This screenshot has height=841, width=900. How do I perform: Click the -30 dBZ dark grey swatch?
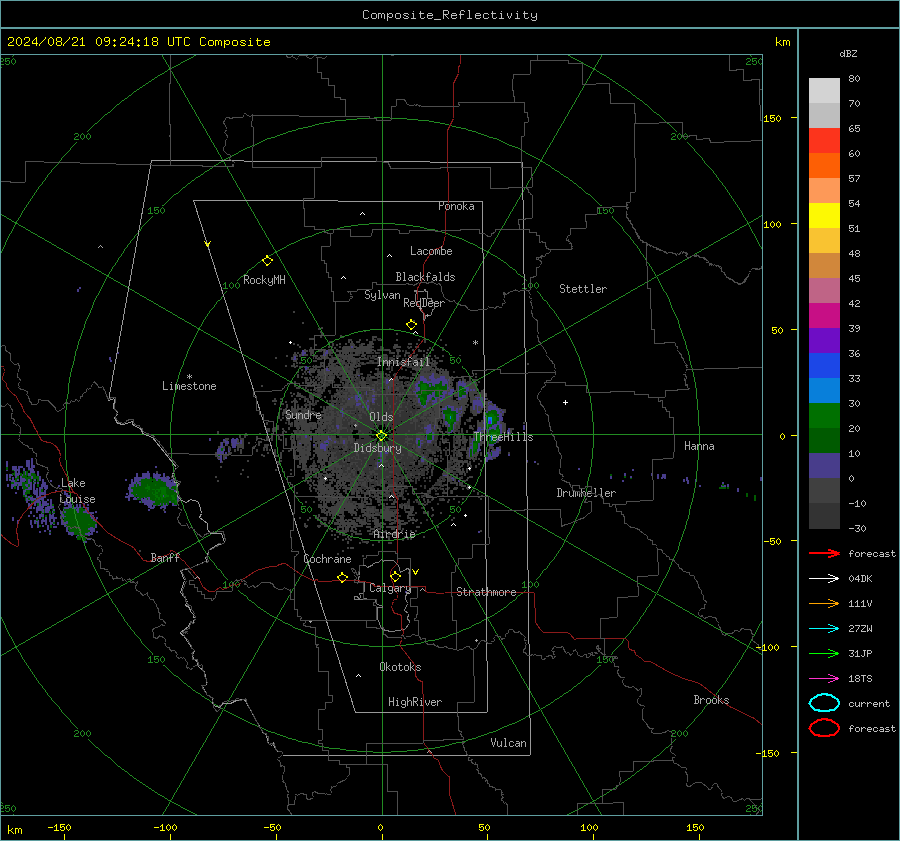pos(824,515)
